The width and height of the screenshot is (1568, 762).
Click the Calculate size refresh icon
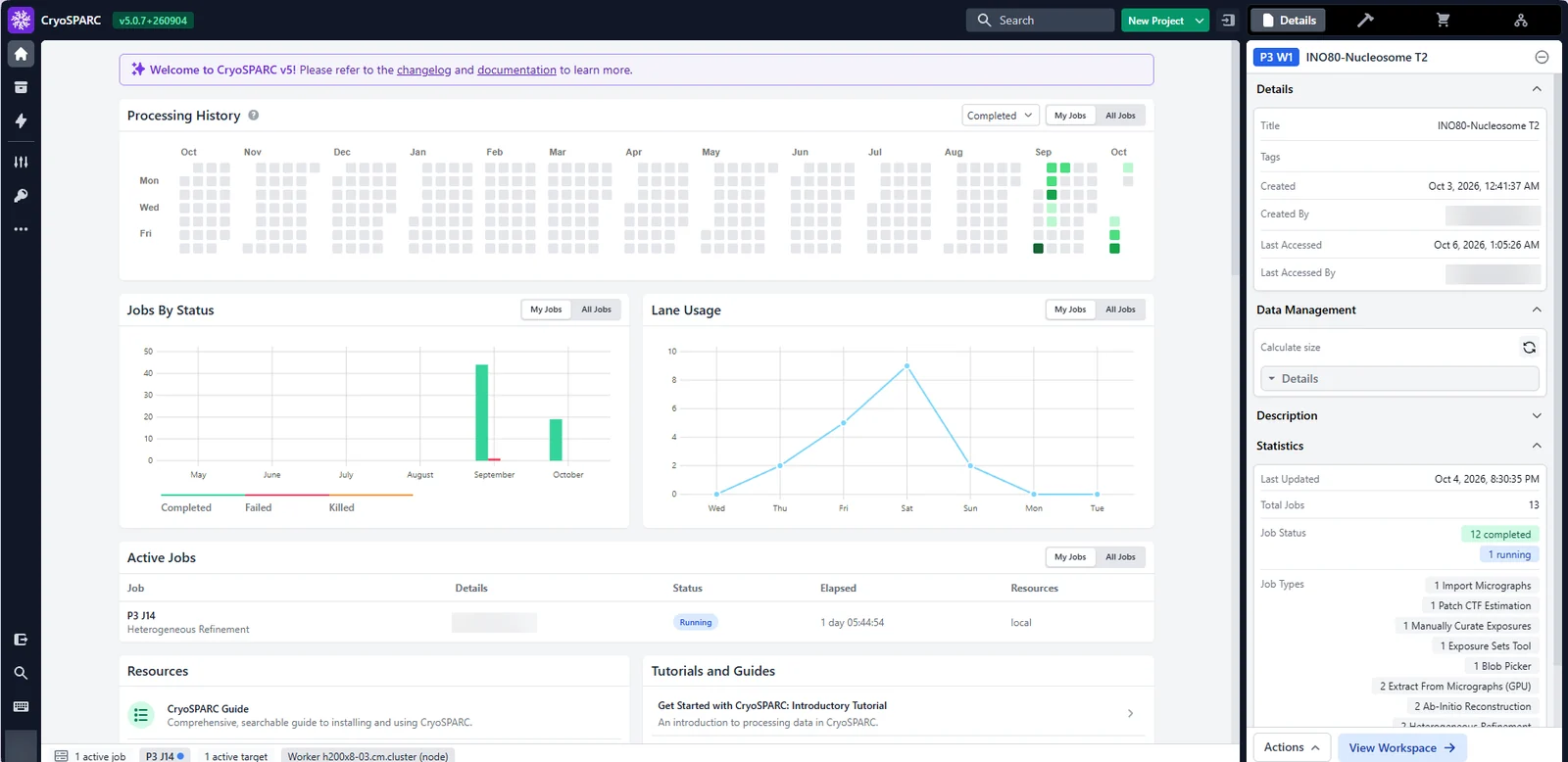1529,348
